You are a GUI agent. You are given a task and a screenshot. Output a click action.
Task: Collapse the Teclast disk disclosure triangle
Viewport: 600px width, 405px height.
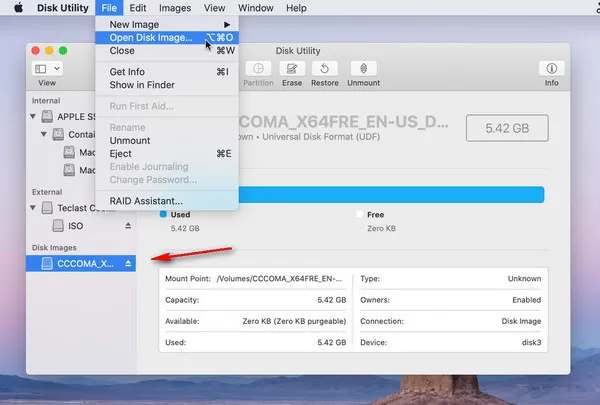tap(33, 208)
